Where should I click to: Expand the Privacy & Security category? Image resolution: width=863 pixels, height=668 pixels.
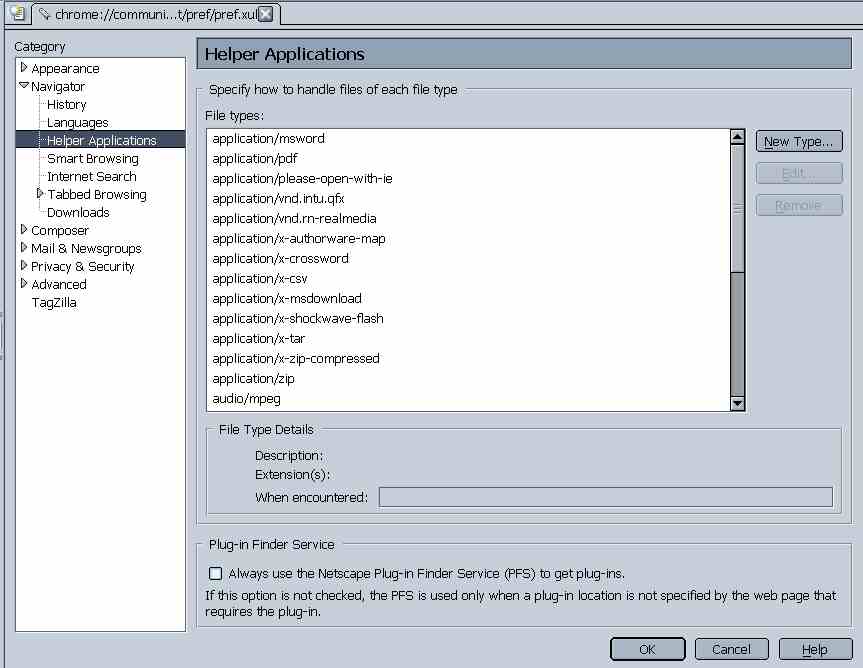[24, 266]
